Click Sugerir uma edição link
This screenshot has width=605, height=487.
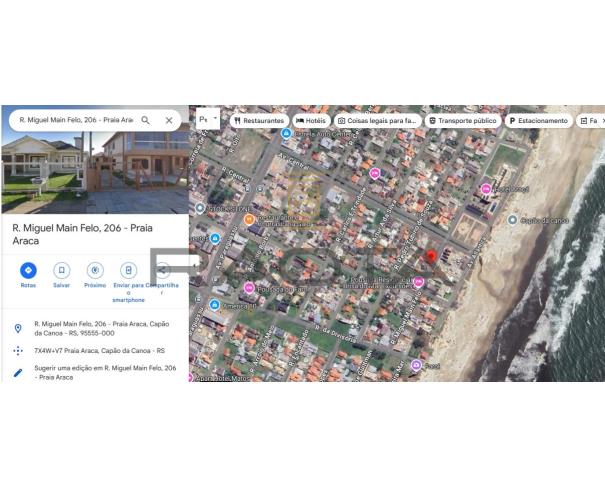click(105, 372)
